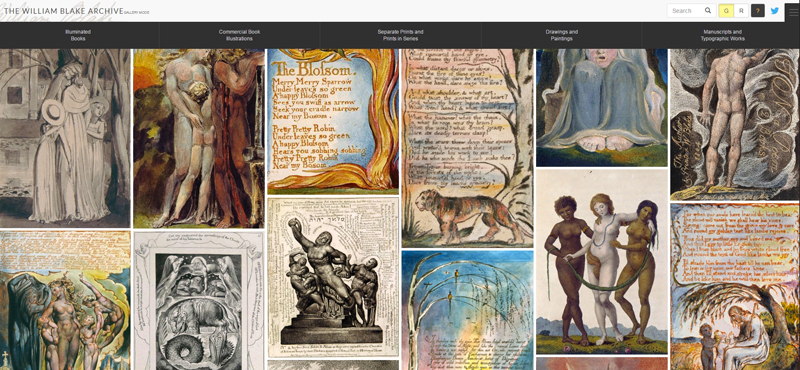The height and width of the screenshot is (370, 800).
Task: Expand Commercial Book Illustrations menu
Action: 239,35
